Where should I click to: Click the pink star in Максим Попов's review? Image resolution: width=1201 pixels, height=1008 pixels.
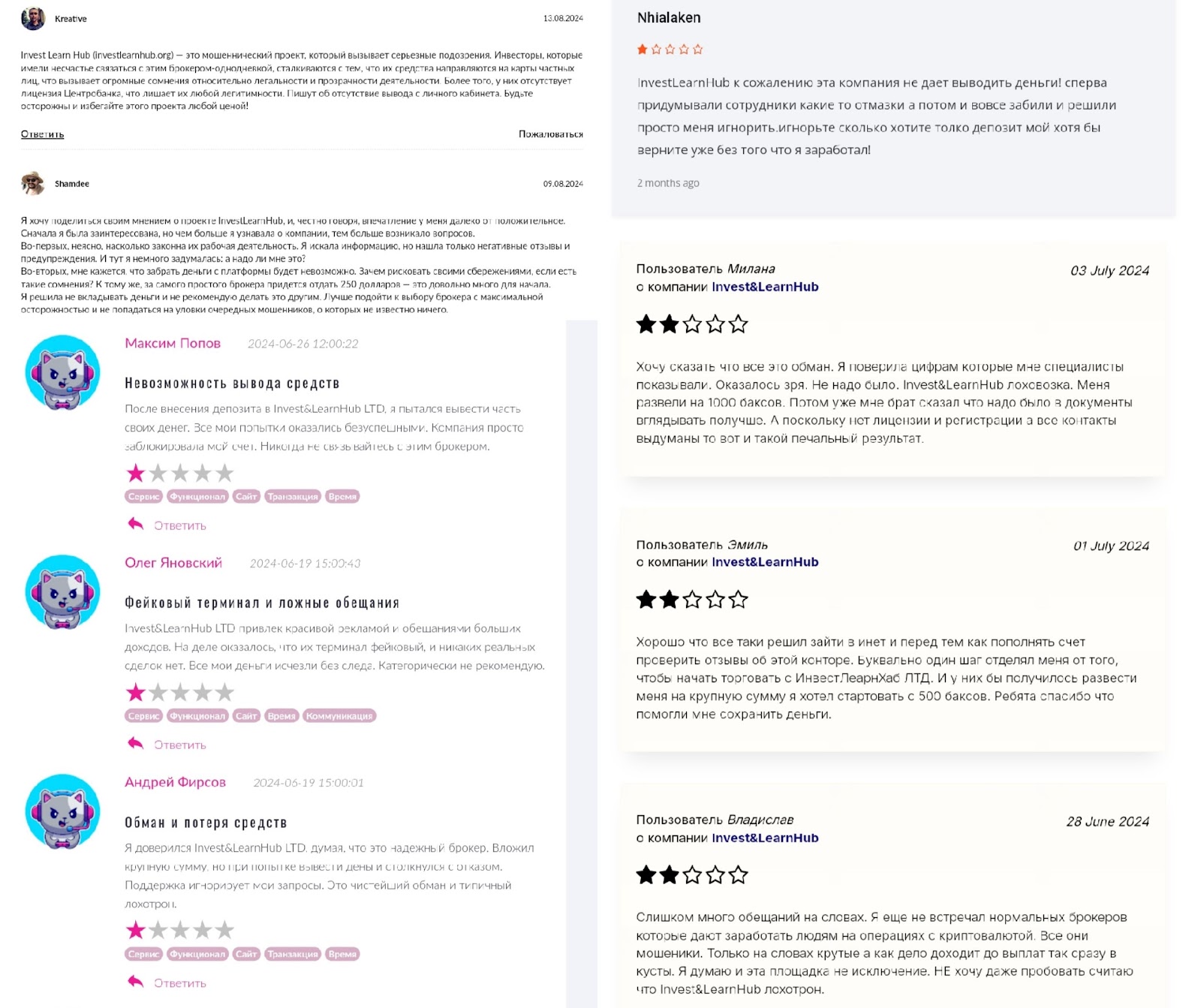coord(136,474)
